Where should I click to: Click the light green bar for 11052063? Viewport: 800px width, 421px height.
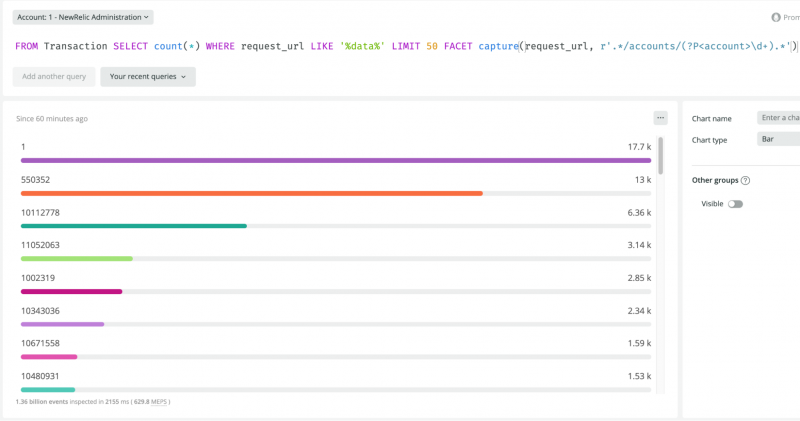[x=77, y=259]
